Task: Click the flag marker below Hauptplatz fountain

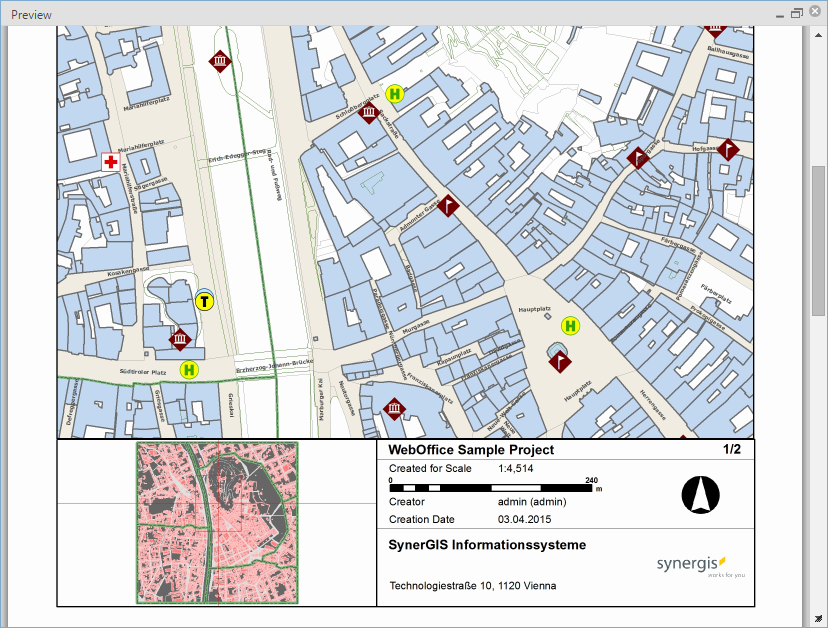Action: pyautogui.click(x=560, y=362)
